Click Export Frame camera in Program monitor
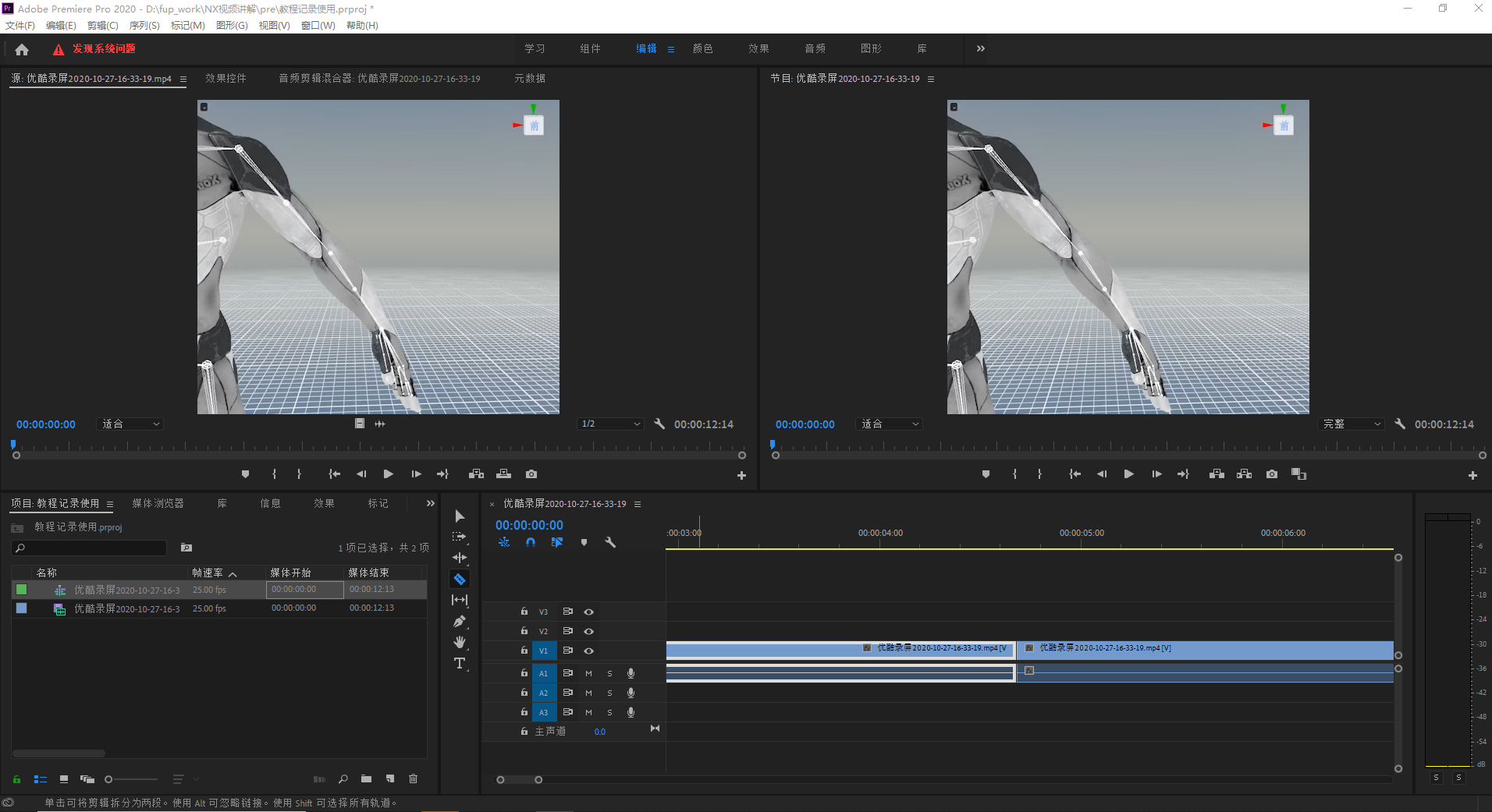This screenshot has width=1492, height=812. (x=1272, y=474)
